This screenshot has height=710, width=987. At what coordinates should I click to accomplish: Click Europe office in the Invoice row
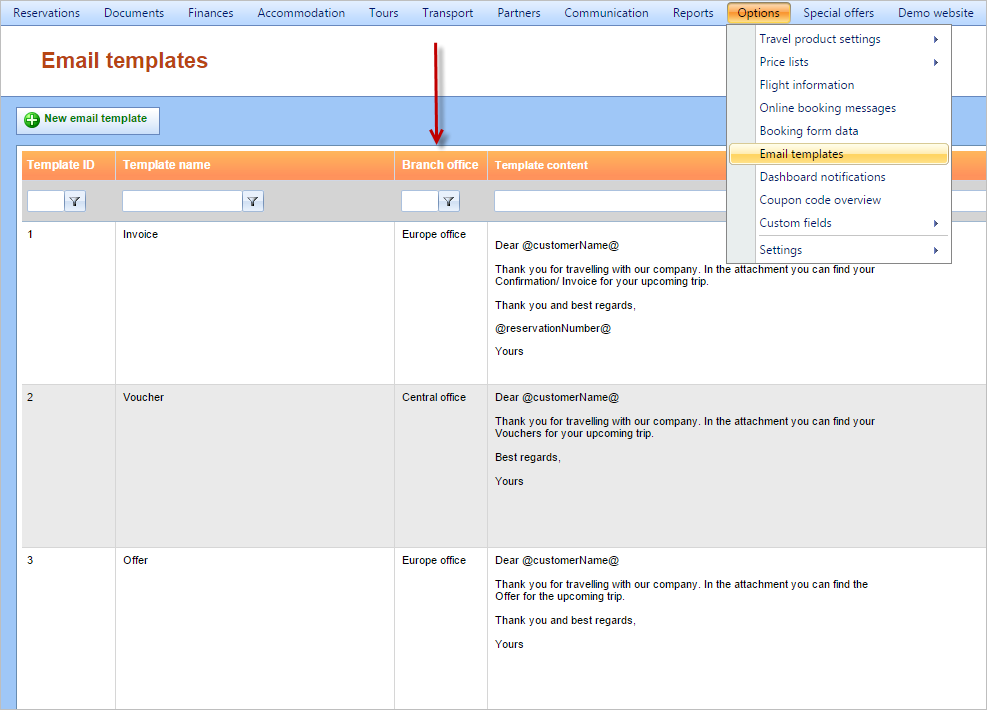point(434,234)
